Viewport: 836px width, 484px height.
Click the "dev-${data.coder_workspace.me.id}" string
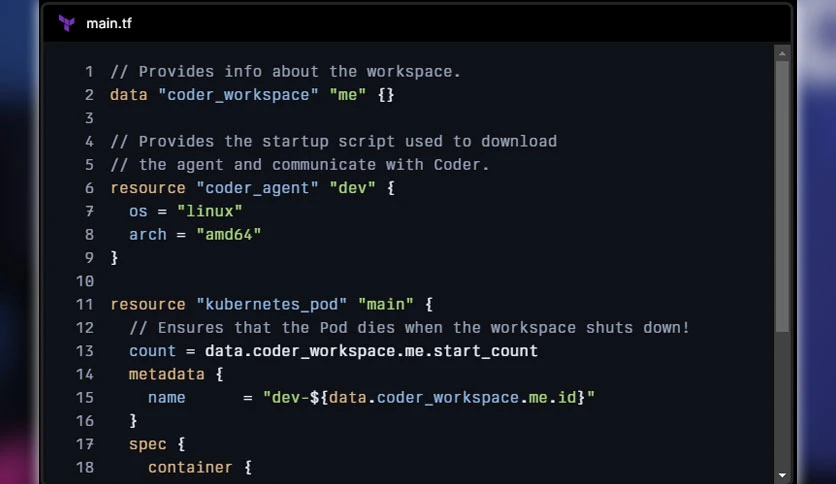tap(429, 398)
